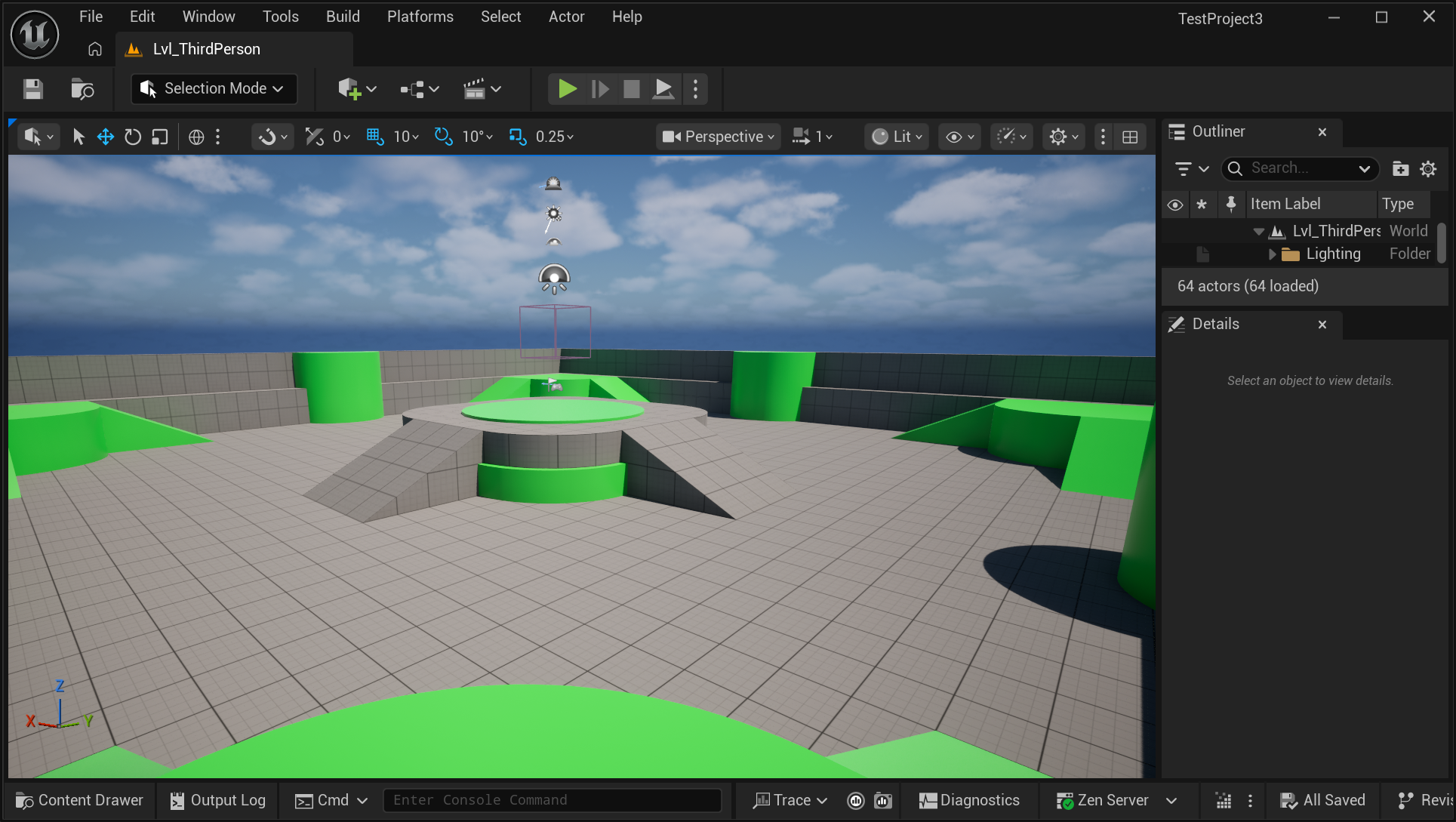The width and height of the screenshot is (1456, 822).
Task: Toggle scale snapping icon
Action: click(517, 137)
